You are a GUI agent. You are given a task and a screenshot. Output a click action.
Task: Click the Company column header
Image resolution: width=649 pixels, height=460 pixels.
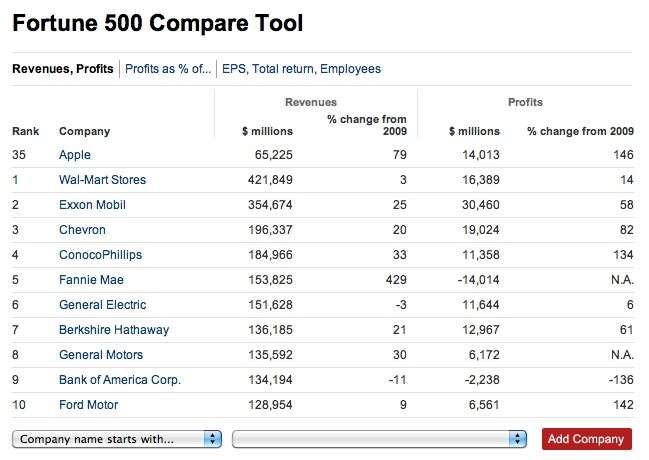click(x=85, y=131)
